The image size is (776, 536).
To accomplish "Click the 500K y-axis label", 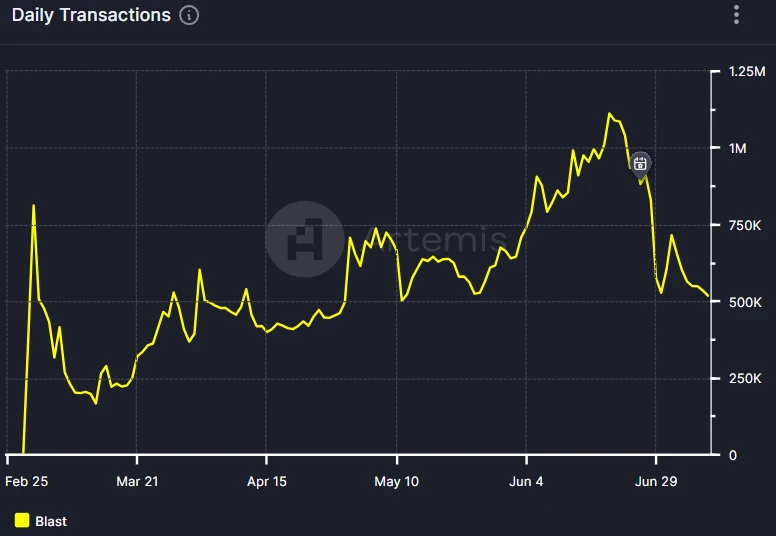I will point(746,302).
